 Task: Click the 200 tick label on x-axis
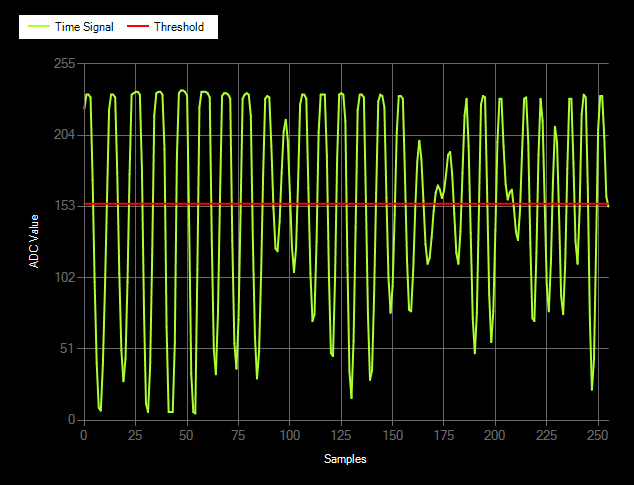click(495, 435)
